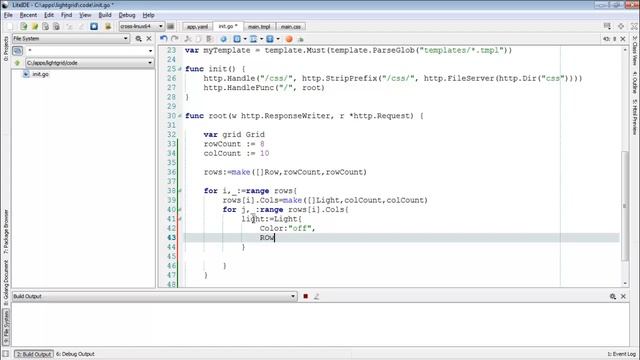Close the File System side panel

[x=149, y=38]
